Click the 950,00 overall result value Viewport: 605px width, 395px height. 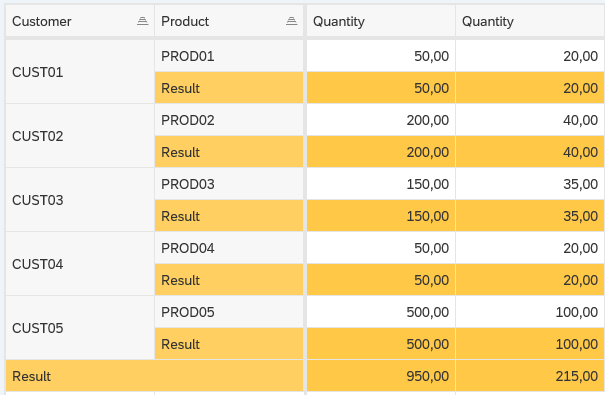pyautogui.click(x=381, y=376)
